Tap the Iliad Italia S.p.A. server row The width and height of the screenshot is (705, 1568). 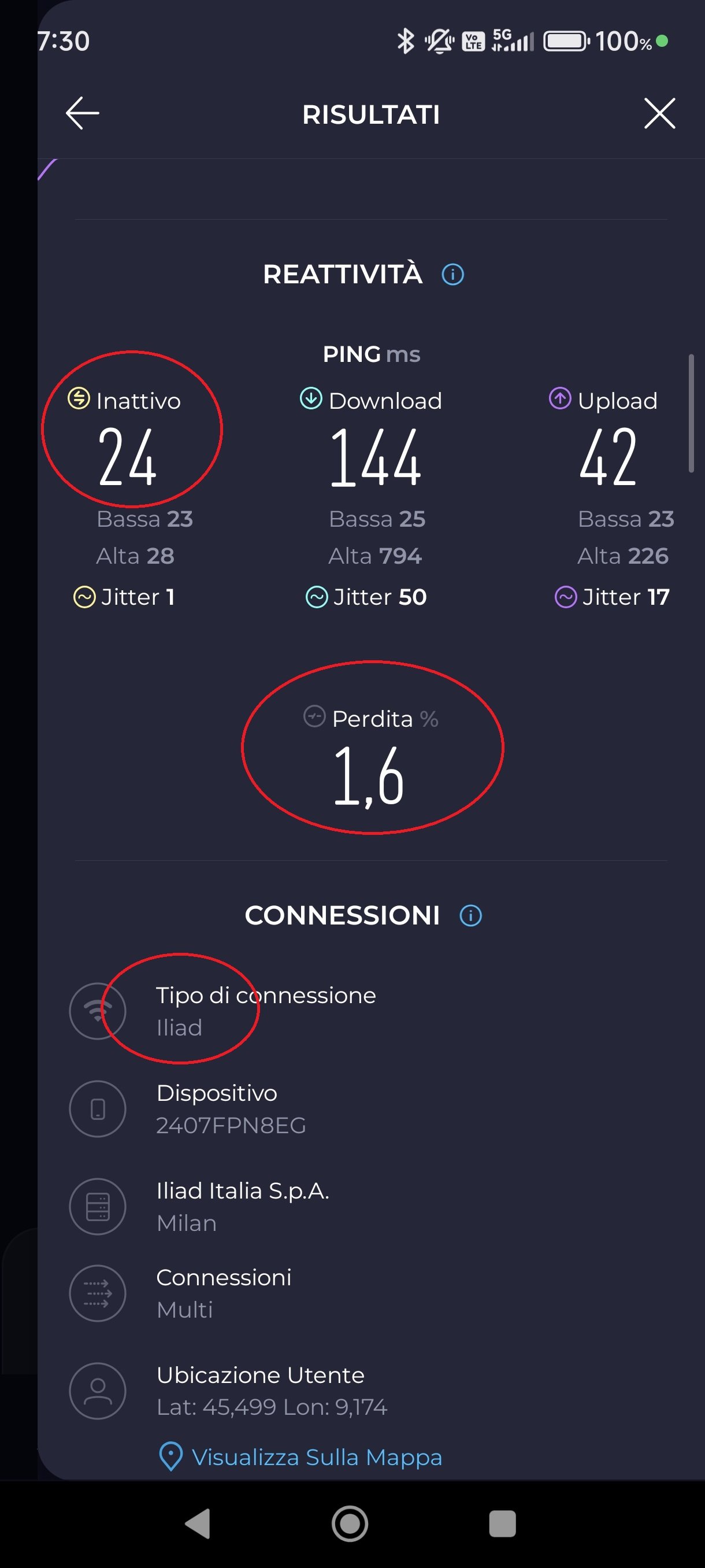(x=243, y=1207)
